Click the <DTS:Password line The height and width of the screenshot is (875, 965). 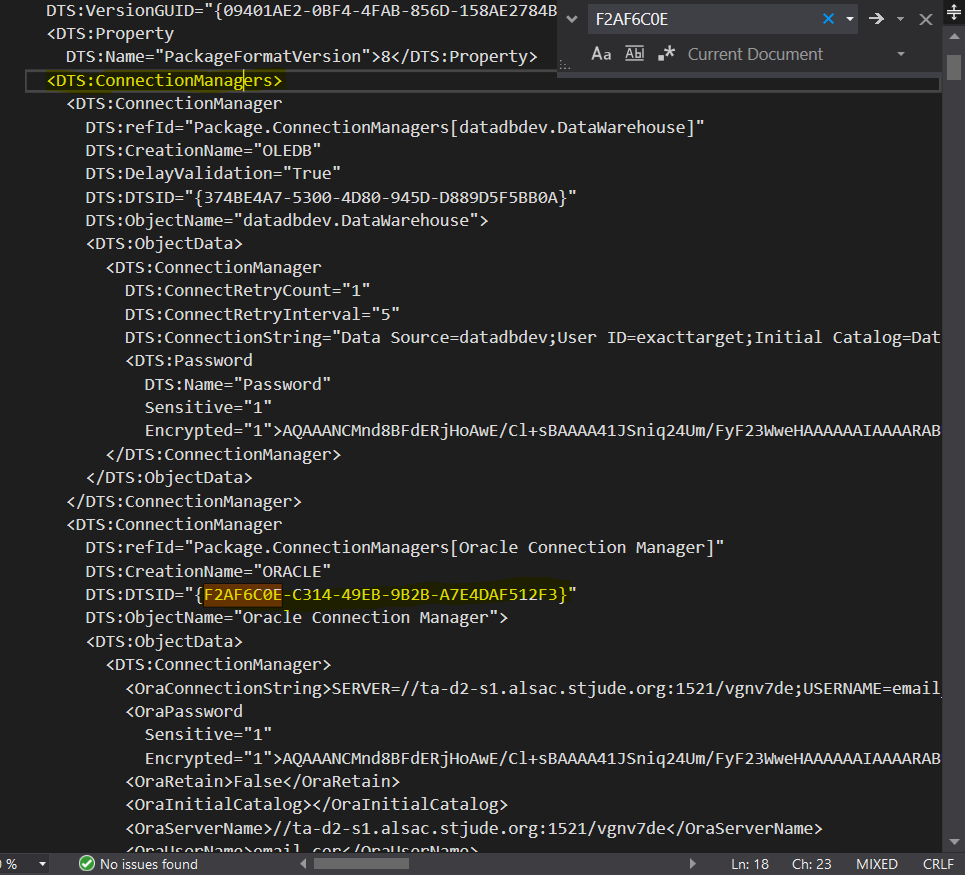tap(189, 361)
